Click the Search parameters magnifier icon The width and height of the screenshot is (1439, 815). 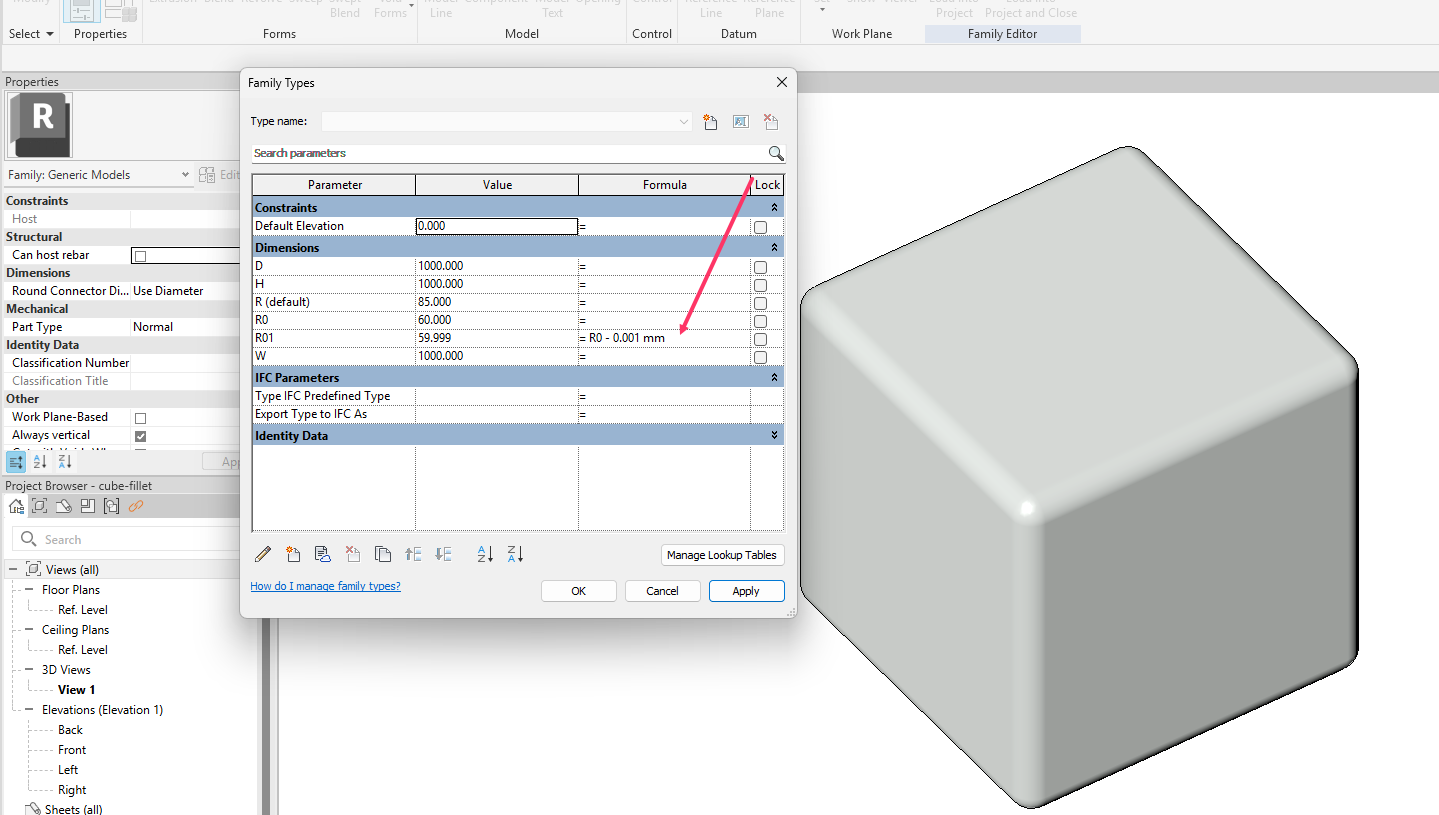coord(776,153)
